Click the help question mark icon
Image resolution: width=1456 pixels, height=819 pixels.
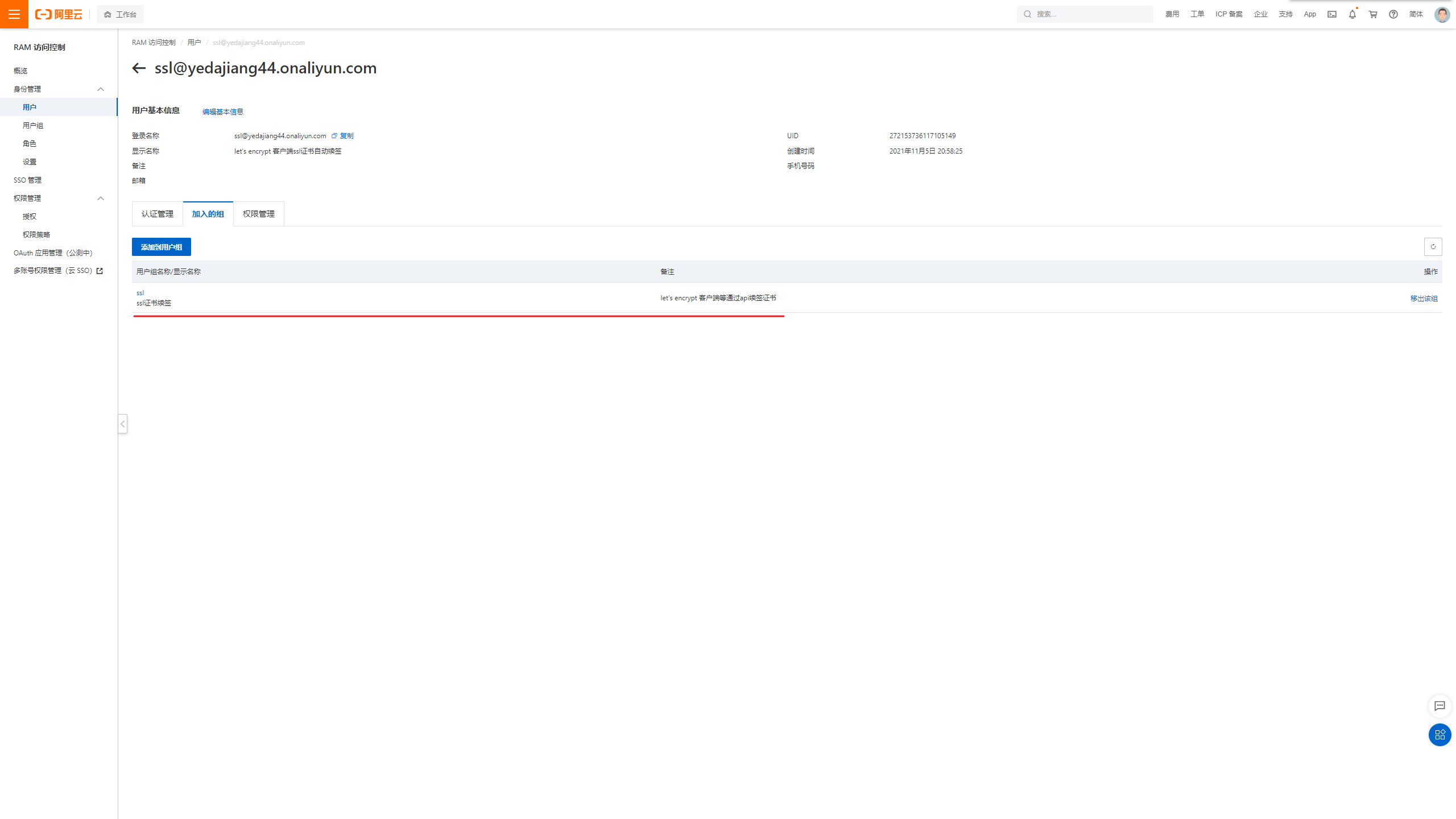[x=1393, y=14]
